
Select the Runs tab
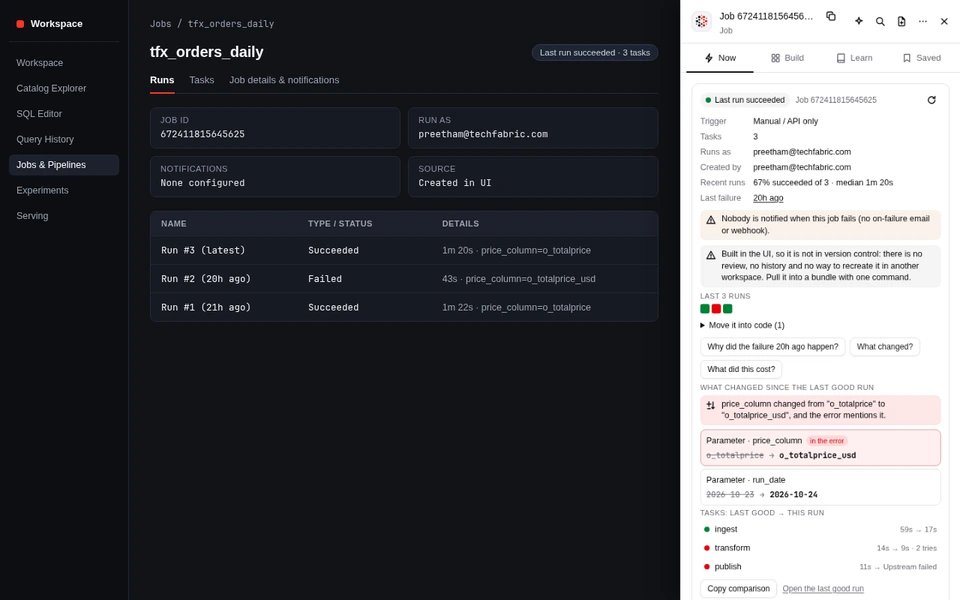pos(162,80)
